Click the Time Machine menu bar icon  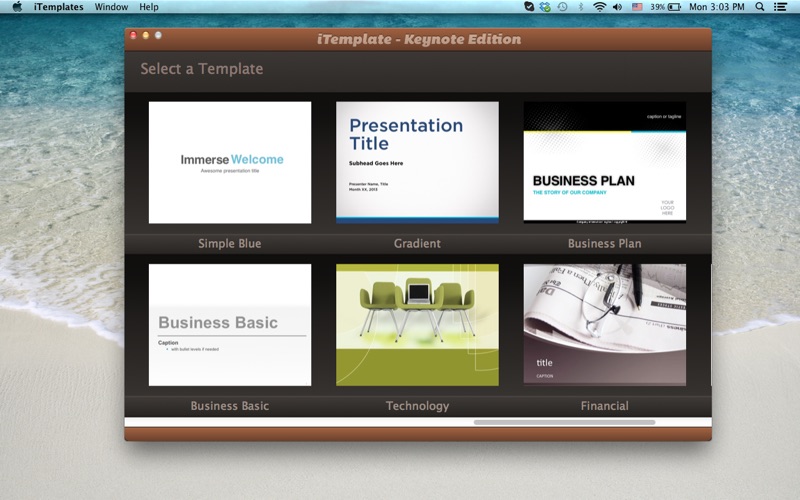562,7
